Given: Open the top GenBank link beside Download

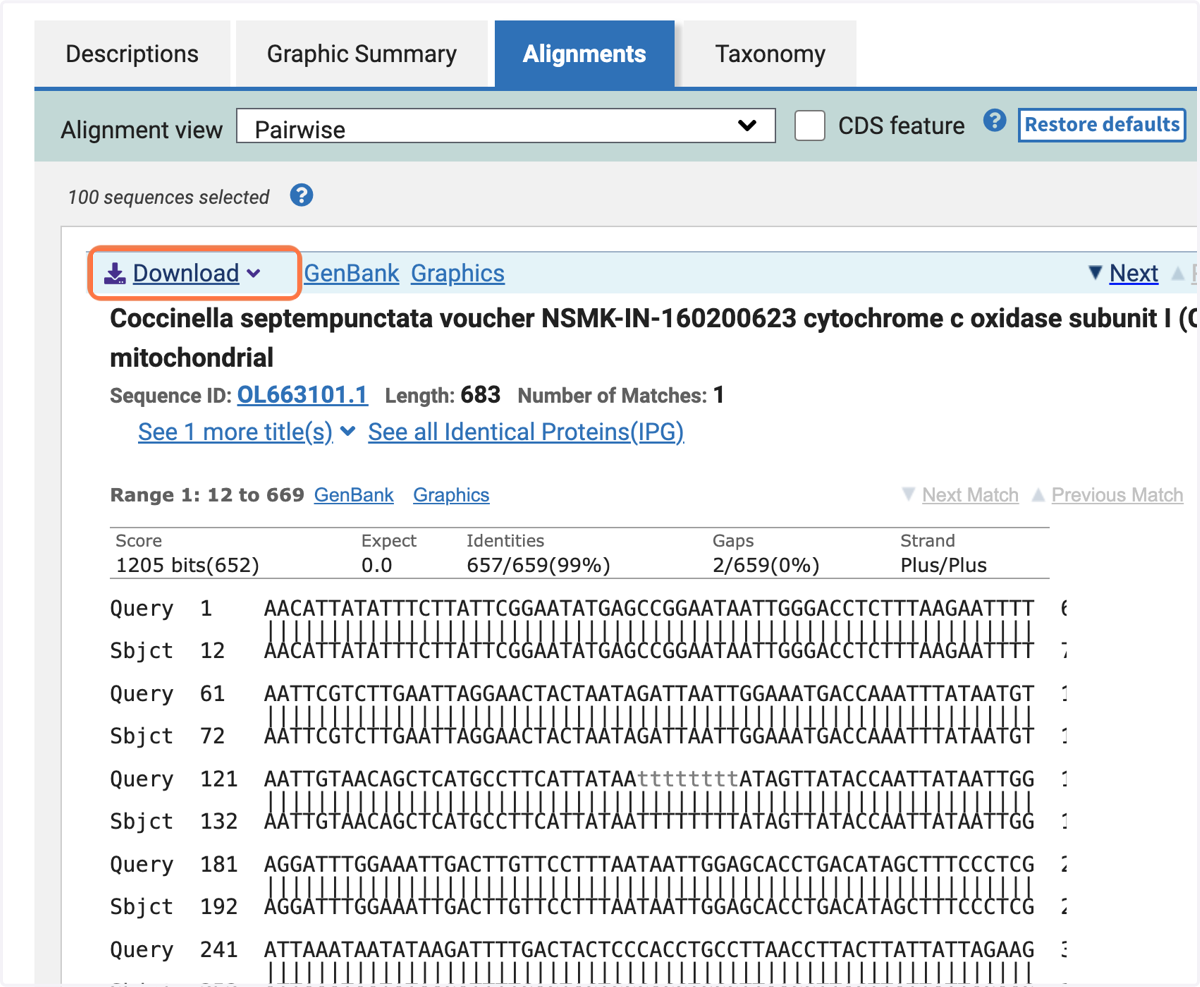Looking at the screenshot, I should point(351,273).
